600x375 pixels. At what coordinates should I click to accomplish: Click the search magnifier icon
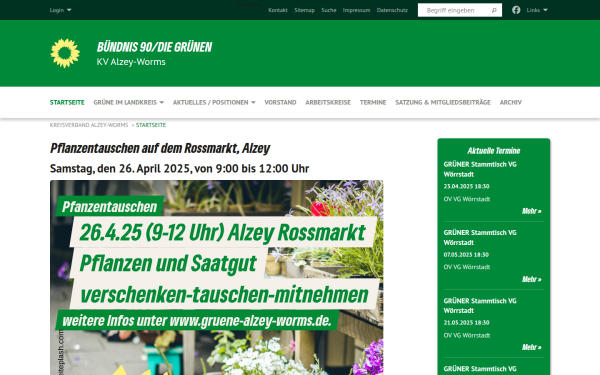[494, 10]
